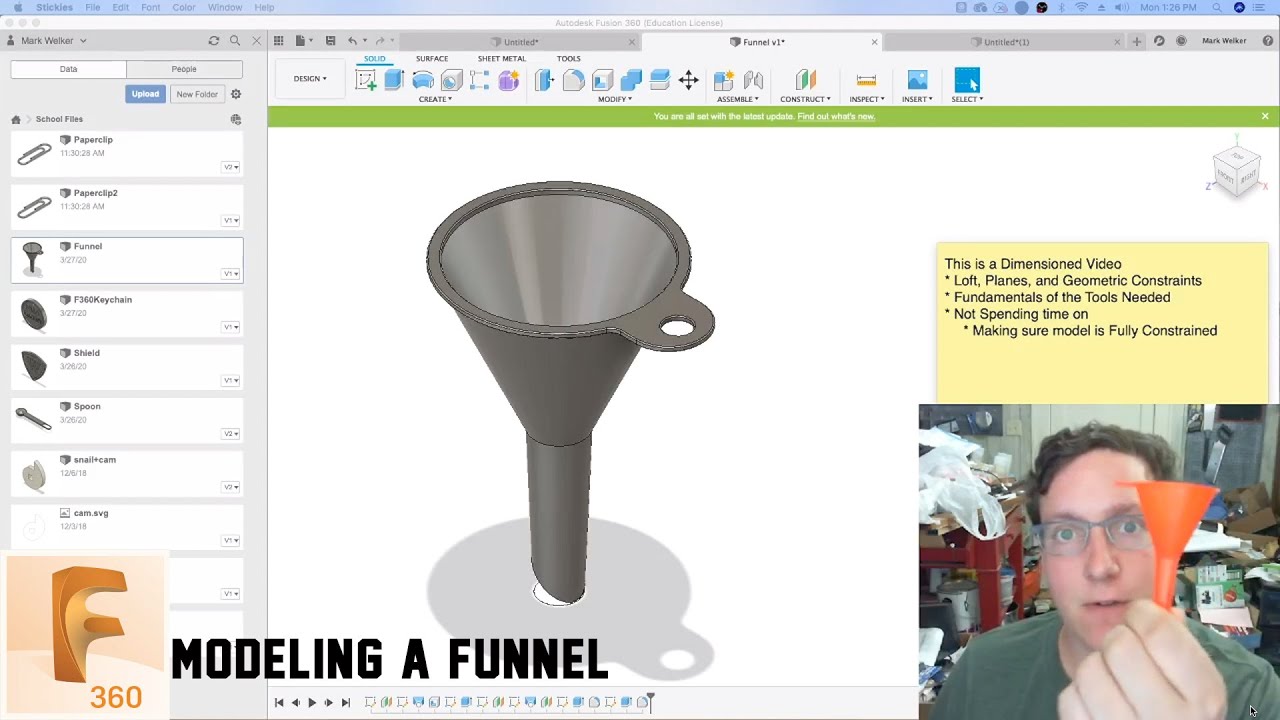
Task: Open data panel search
Action: pyautogui.click(x=235, y=41)
